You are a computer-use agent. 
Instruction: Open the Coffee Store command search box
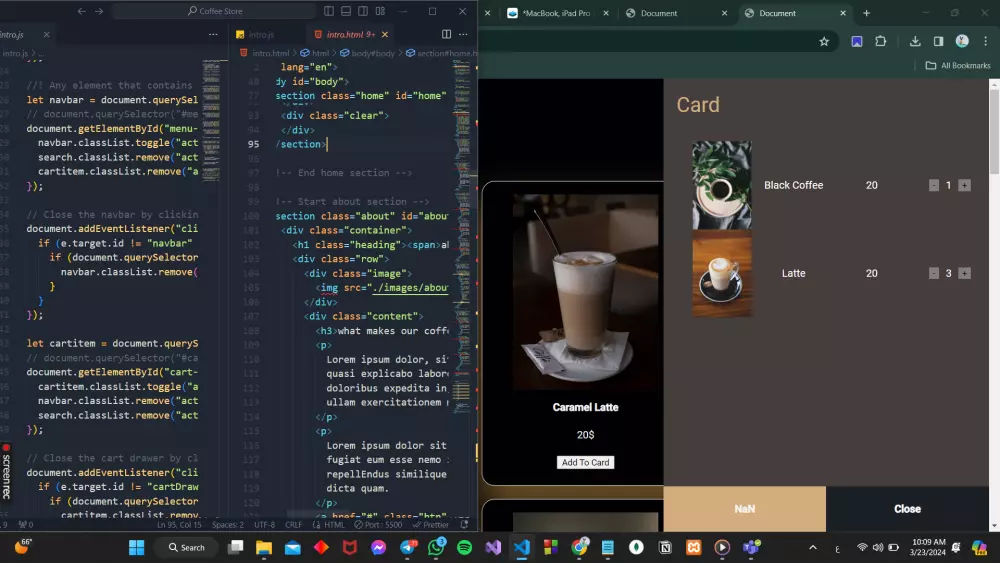pos(214,11)
